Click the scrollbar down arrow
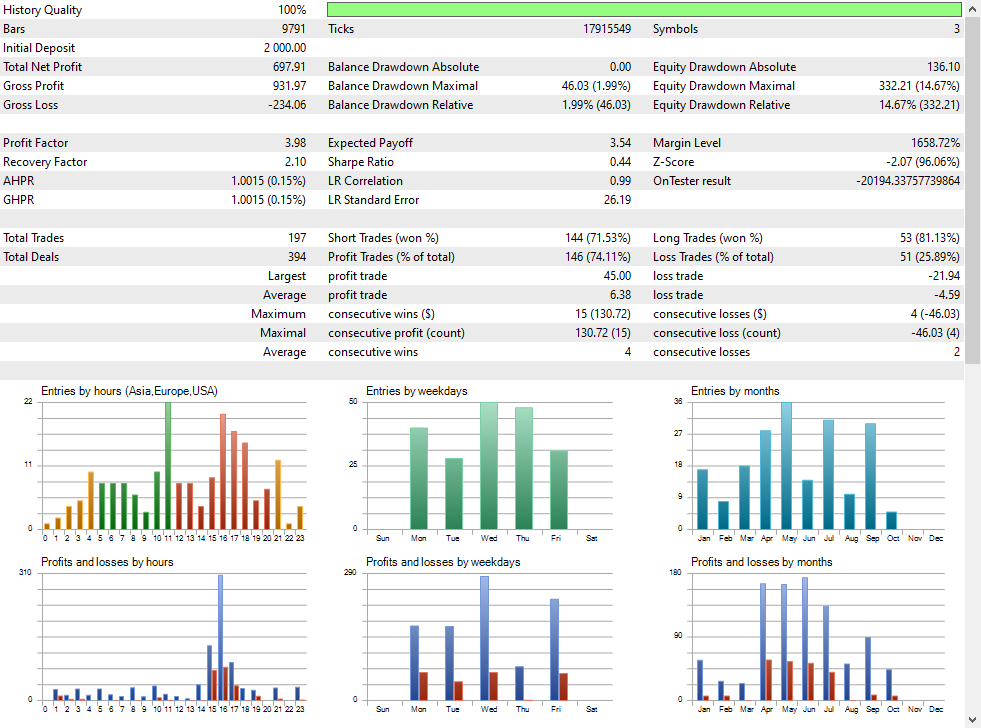Viewport: 981px width, 728px height. tap(972, 720)
